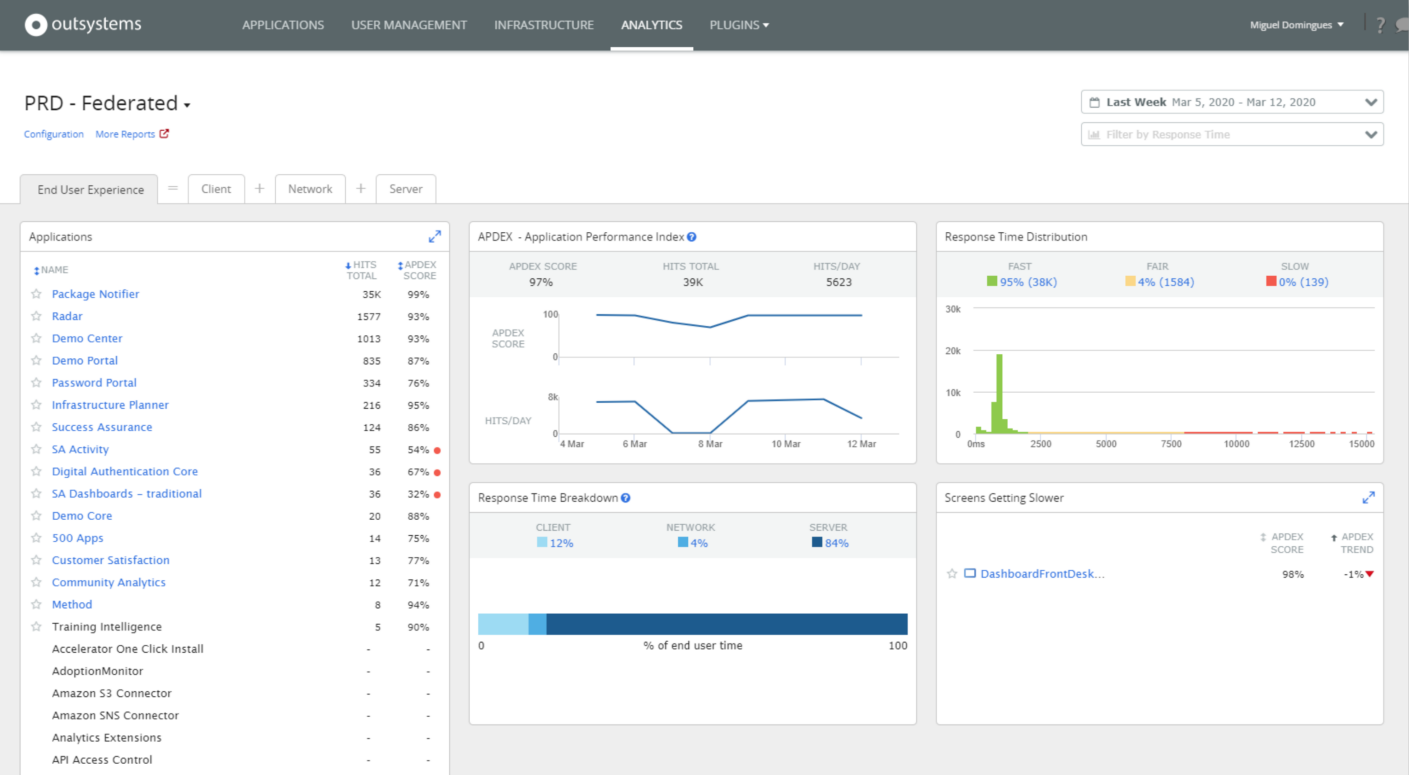Sort applications by Name

point(51,270)
